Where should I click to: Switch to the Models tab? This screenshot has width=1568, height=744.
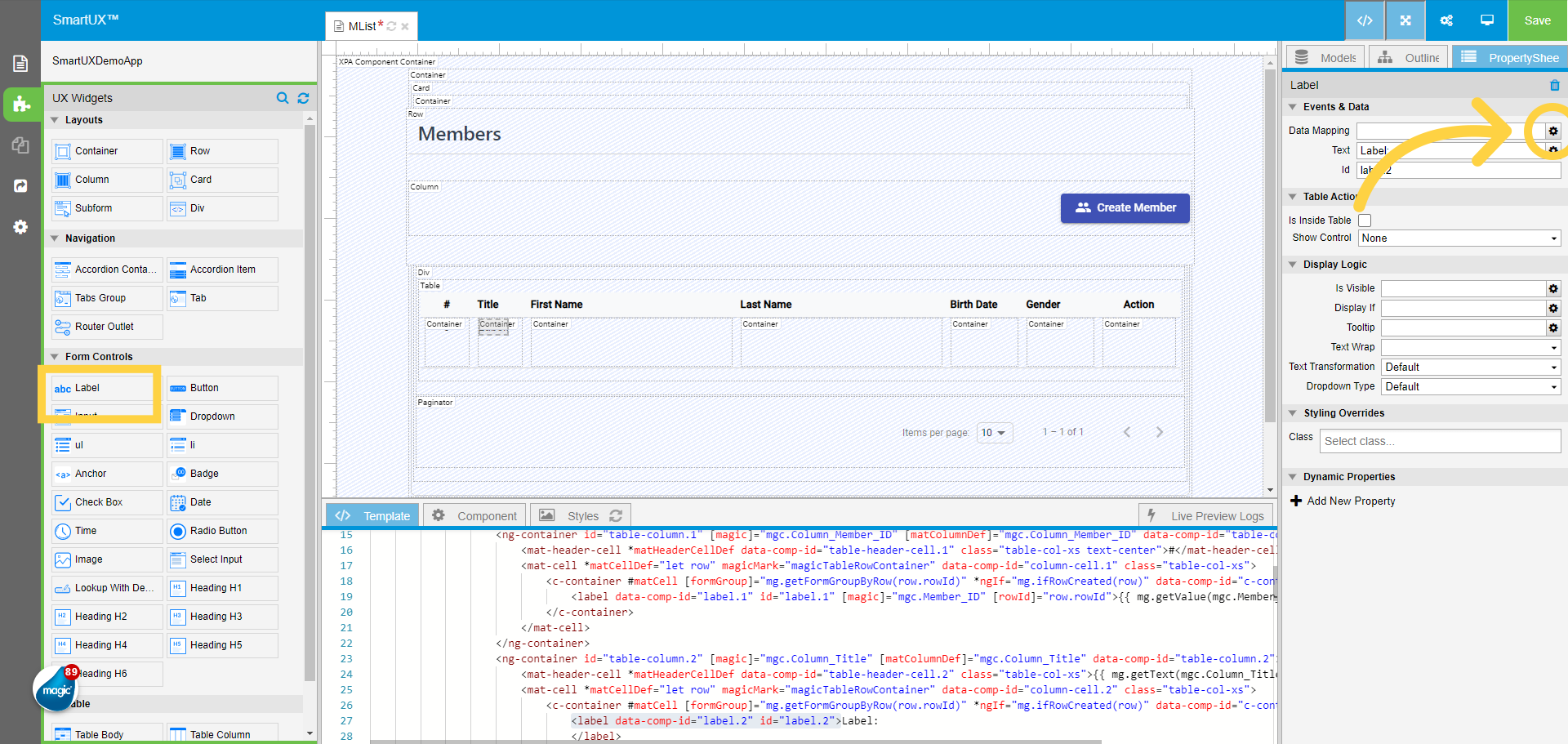point(1325,56)
